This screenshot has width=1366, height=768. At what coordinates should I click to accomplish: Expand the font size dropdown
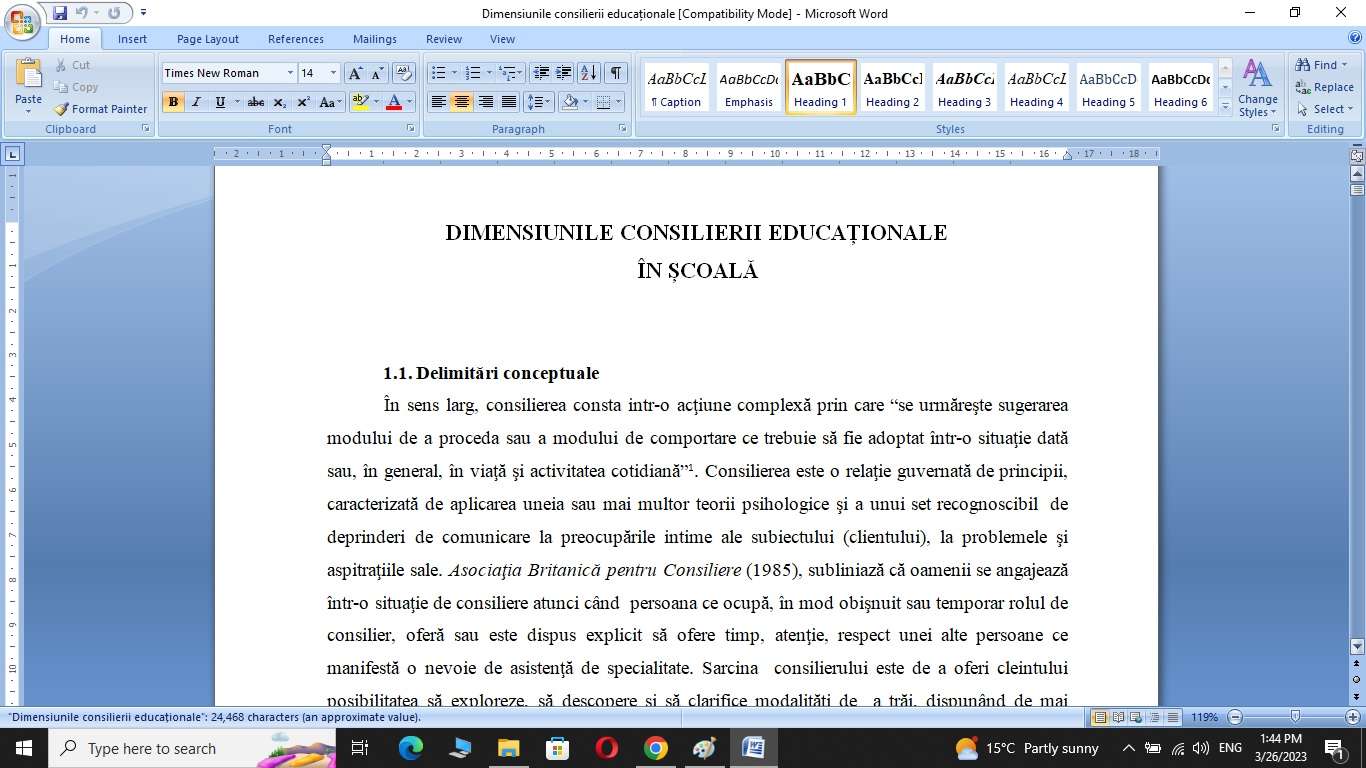[333, 73]
